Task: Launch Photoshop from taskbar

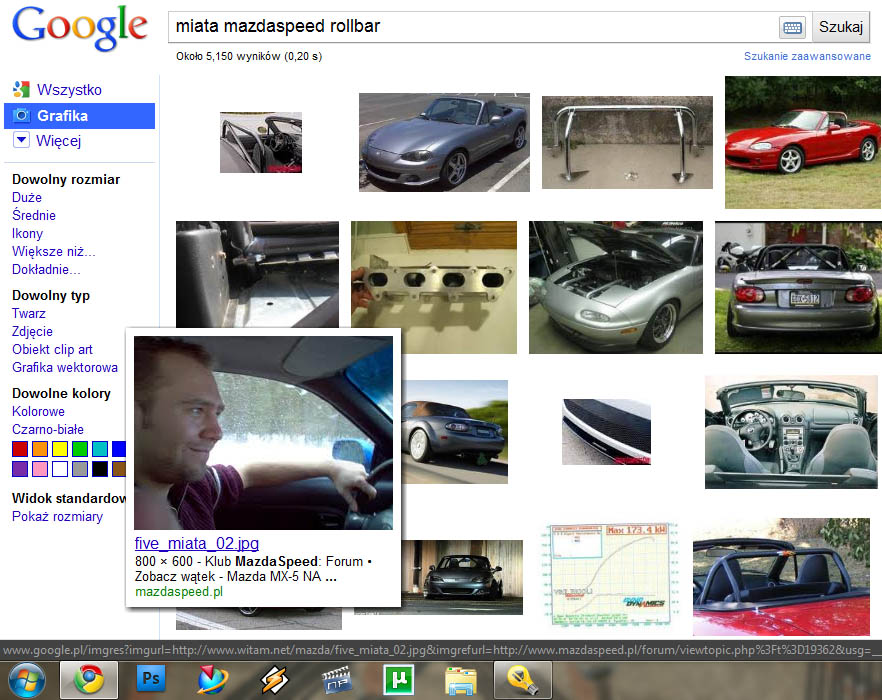Action: (151, 678)
